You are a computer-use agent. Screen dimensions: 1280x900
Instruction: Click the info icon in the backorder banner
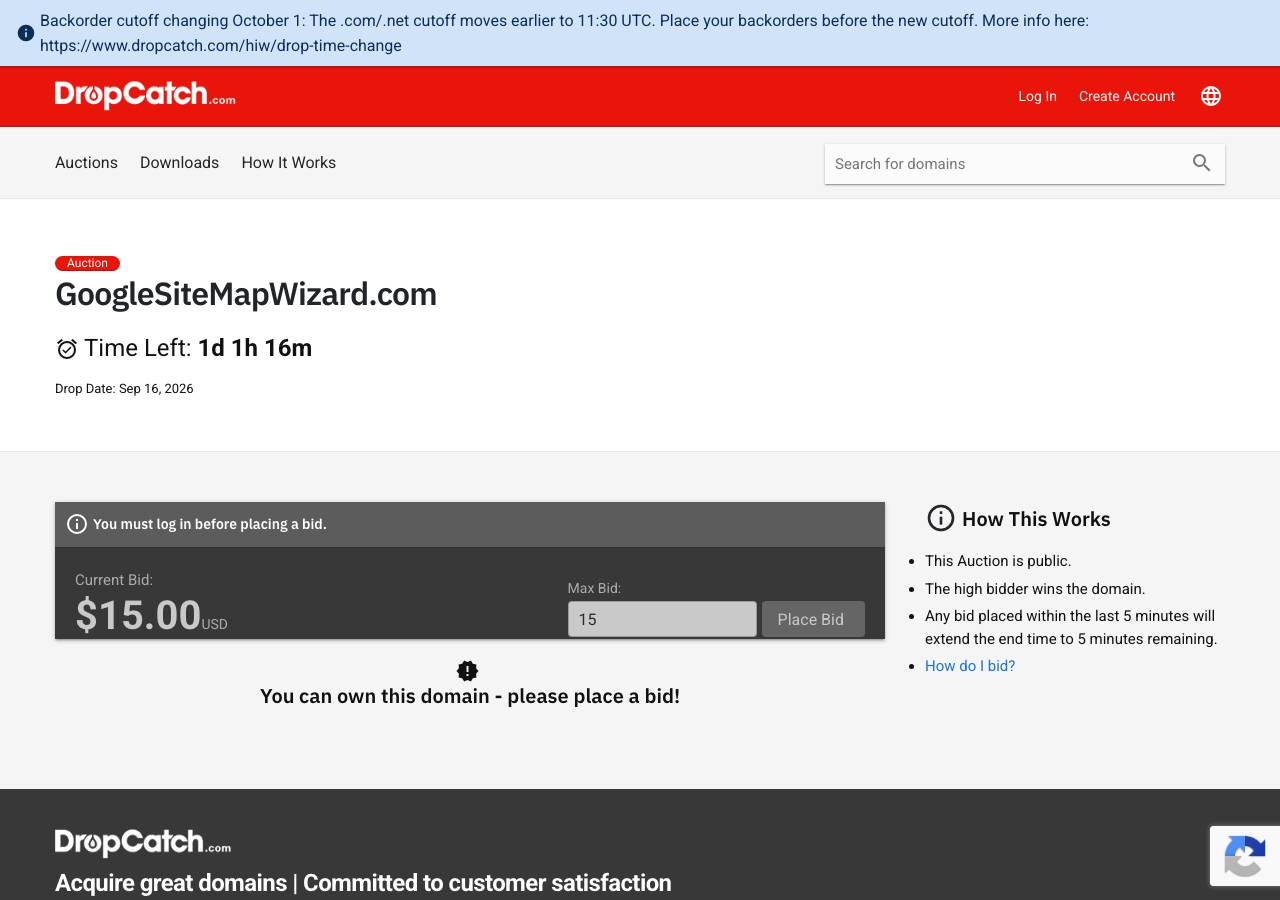pos(26,33)
